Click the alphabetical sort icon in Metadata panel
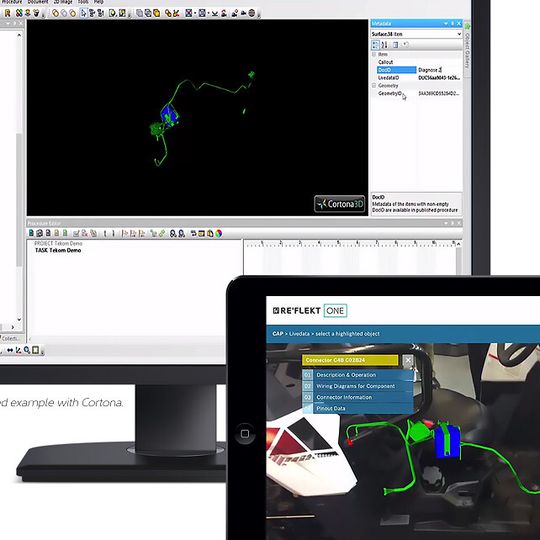Screen dimensions: 540x540 (x=385, y=45)
